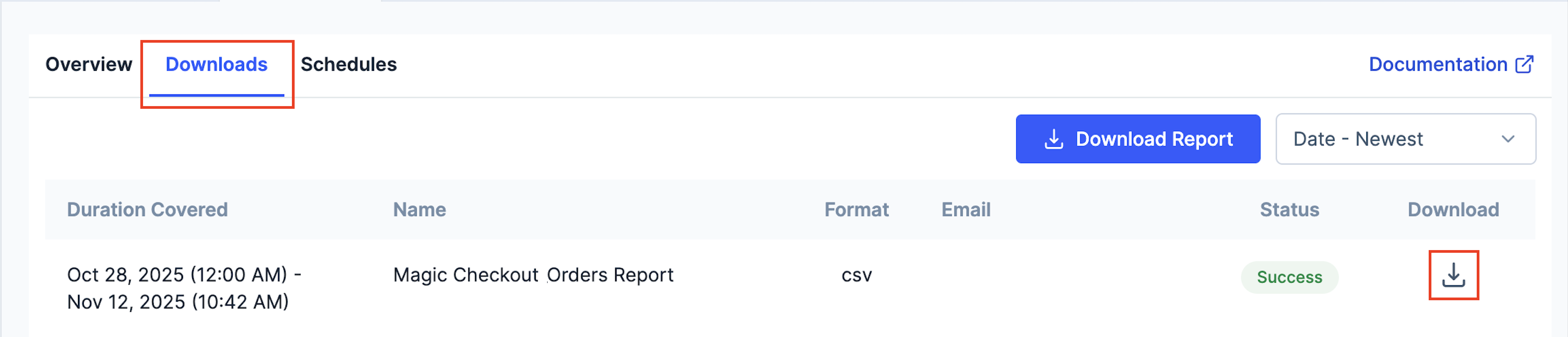
Task: Click the Success indicator pill
Action: coord(1289,277)
